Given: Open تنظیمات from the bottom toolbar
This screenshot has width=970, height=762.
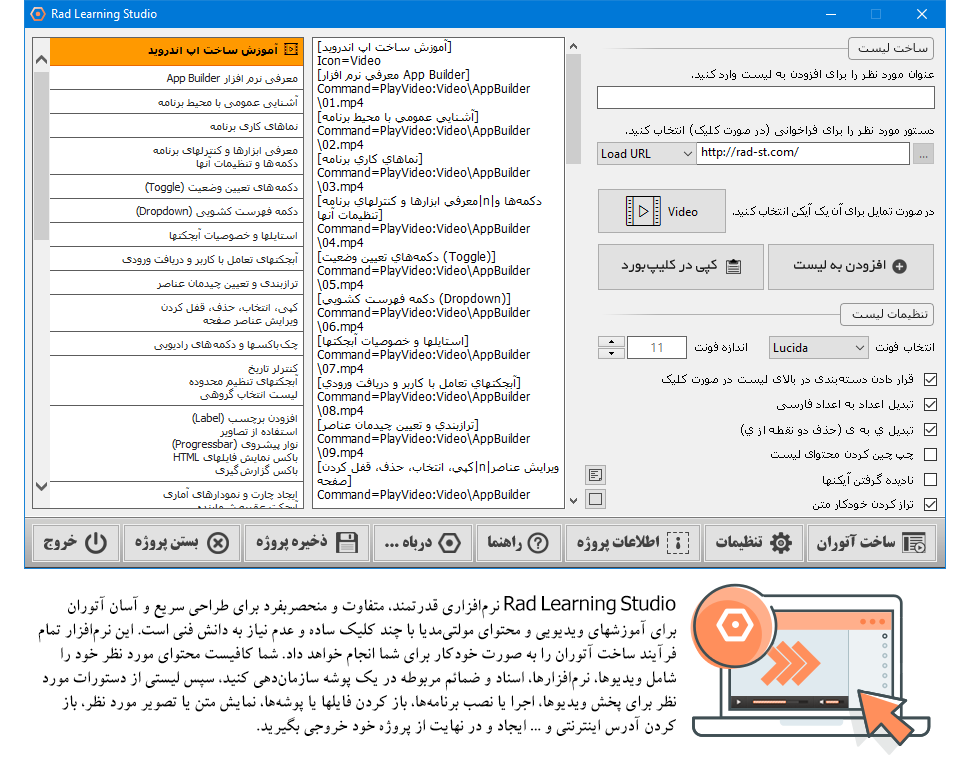Looking at the screenshot, I should [753, 542].
